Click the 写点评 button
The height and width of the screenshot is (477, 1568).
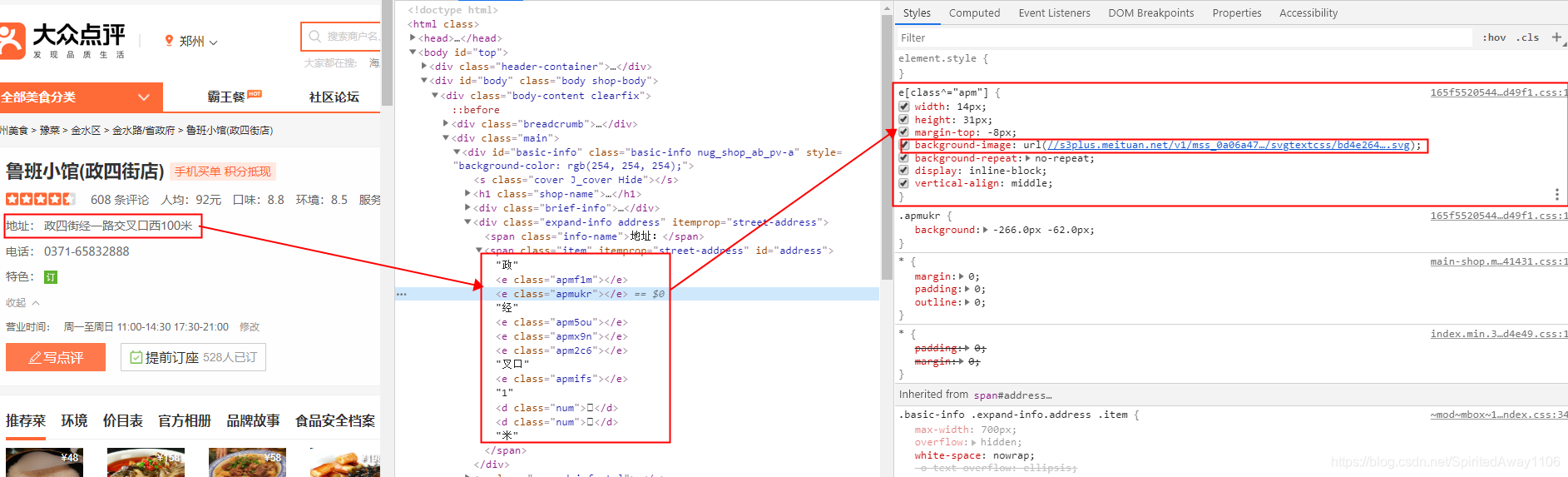(x=56, y=357)
